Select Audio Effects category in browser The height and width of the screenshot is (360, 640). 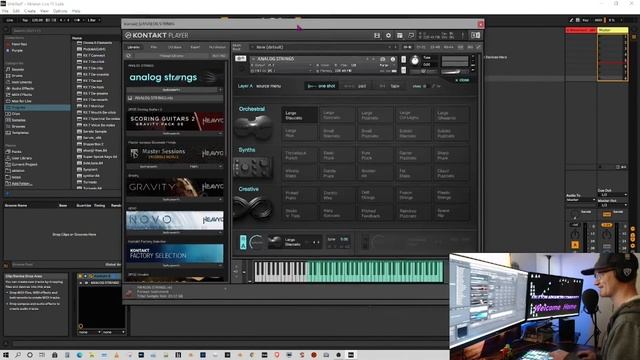pyautogui.click(x=22, y=89)
